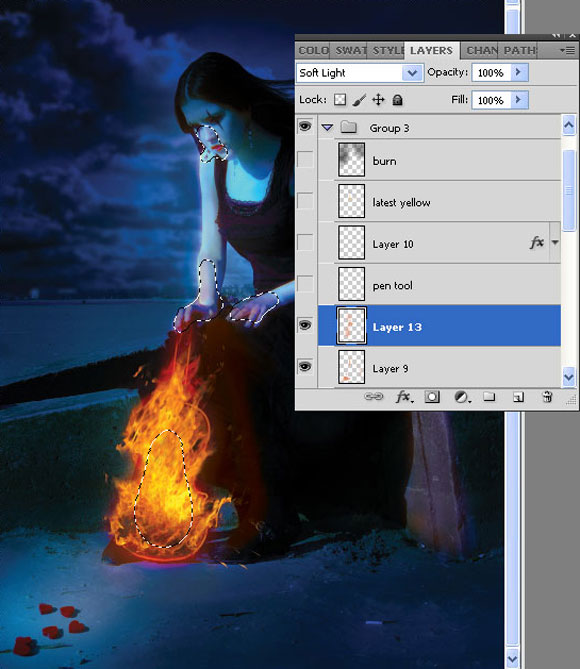Image resolution: width=580 pixels, height=669 pixels.
Task: Click the delete layer trash icon
Action: tap(547, 397)
